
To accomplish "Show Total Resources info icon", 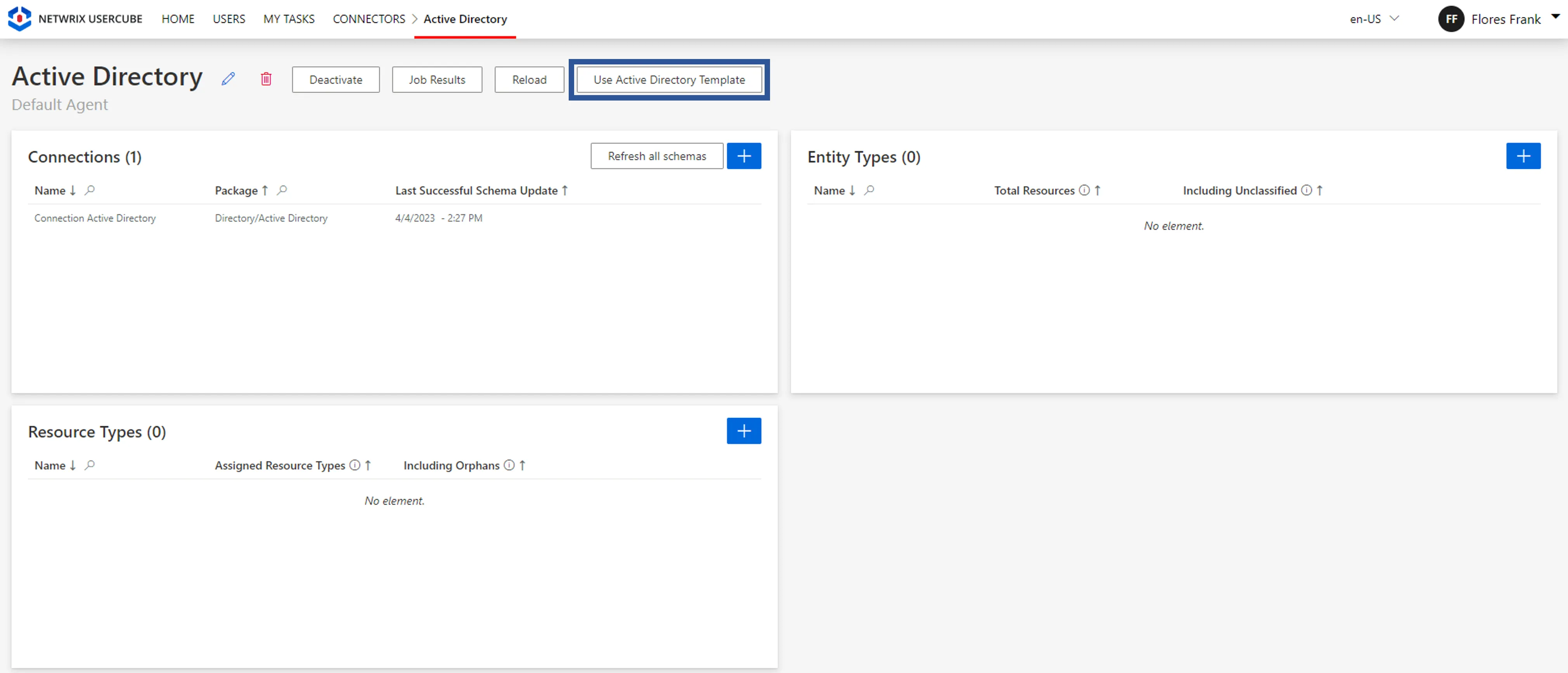I will [x=1084, y=191].
